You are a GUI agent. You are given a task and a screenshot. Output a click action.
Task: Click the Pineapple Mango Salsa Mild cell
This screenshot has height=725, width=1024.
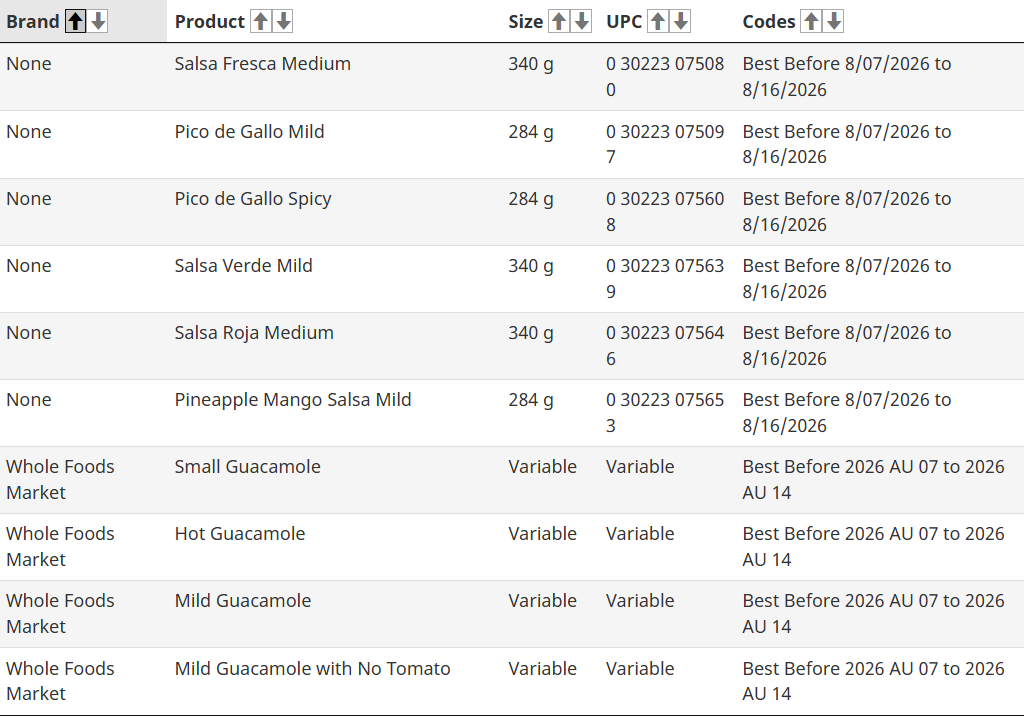pos(293,400)
